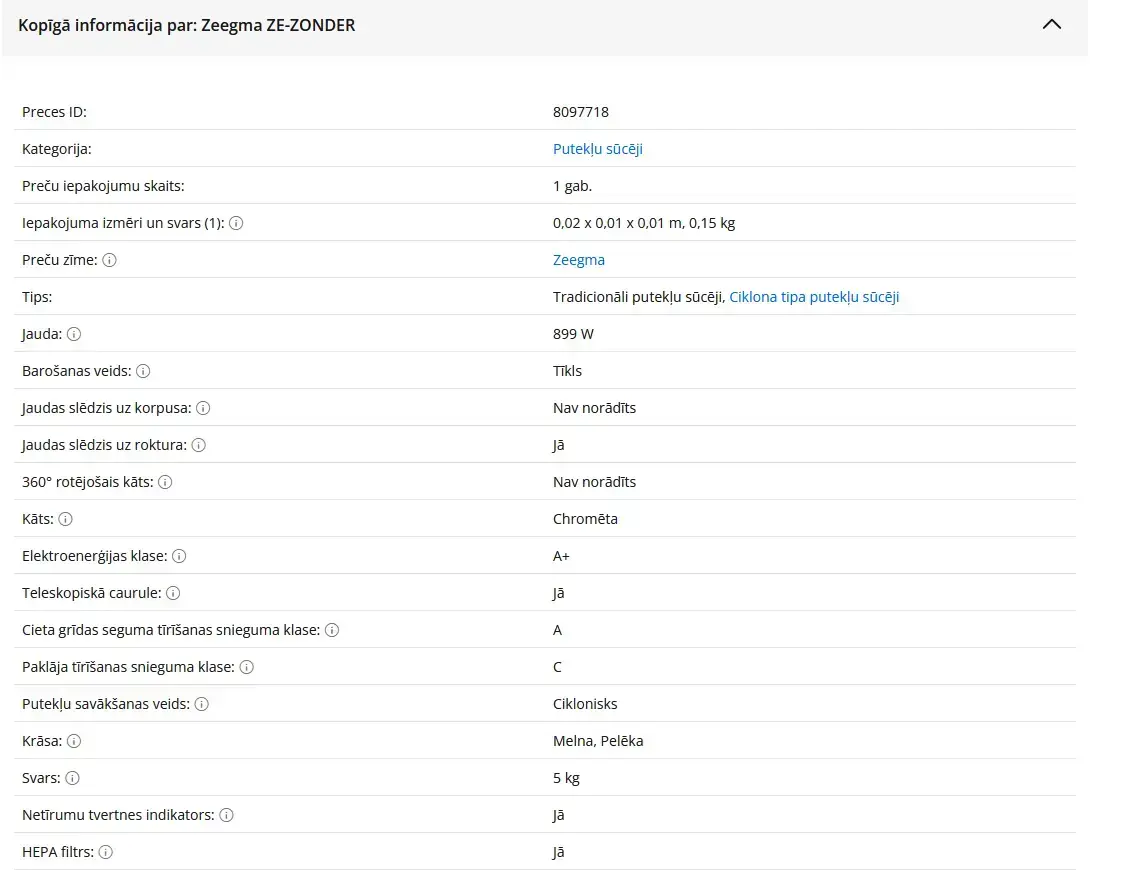Show info icon for Netīrumu tvertnes indikators

point(226,815)
